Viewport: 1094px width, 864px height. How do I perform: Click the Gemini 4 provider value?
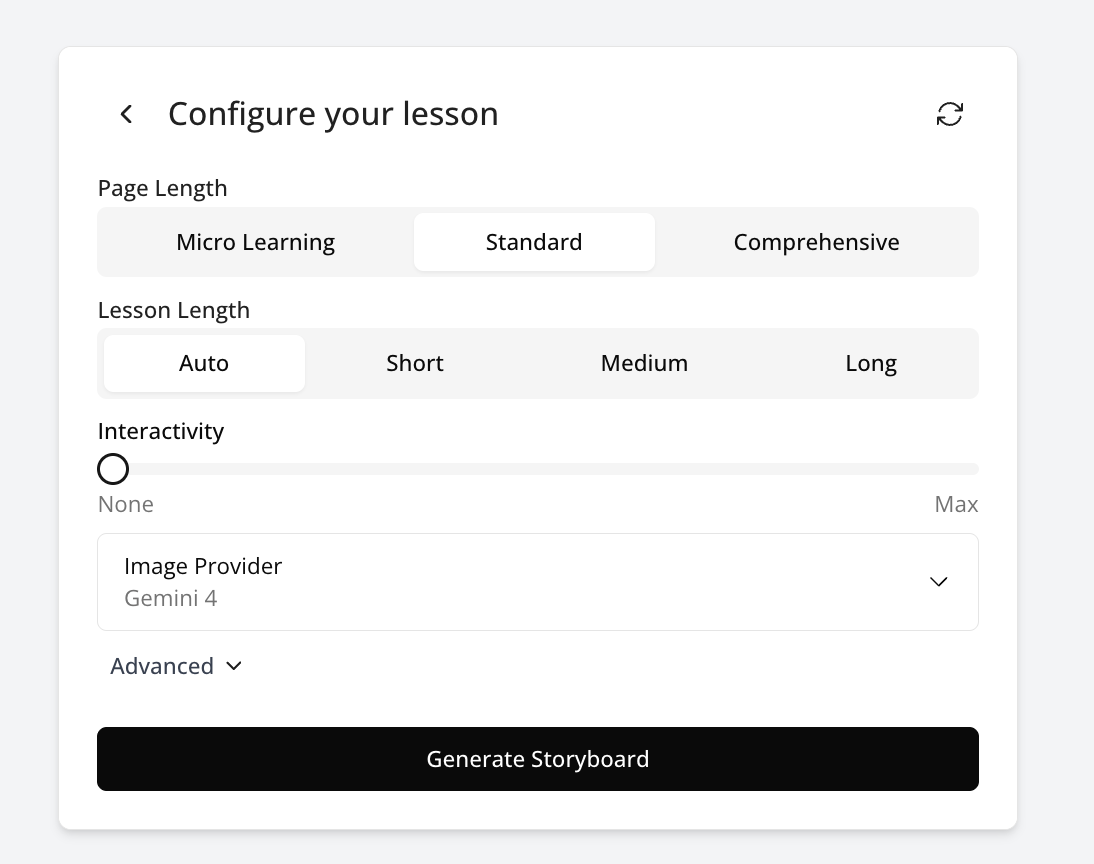click(171, 599)
